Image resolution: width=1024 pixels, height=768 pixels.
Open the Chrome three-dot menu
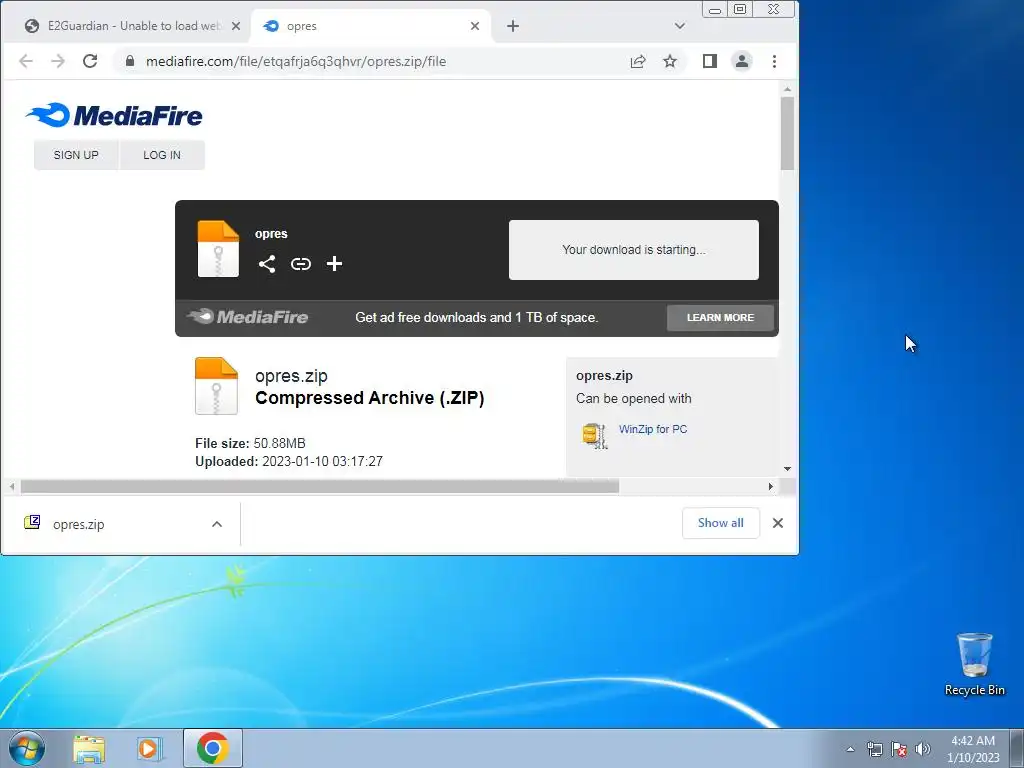coord(775,61)
